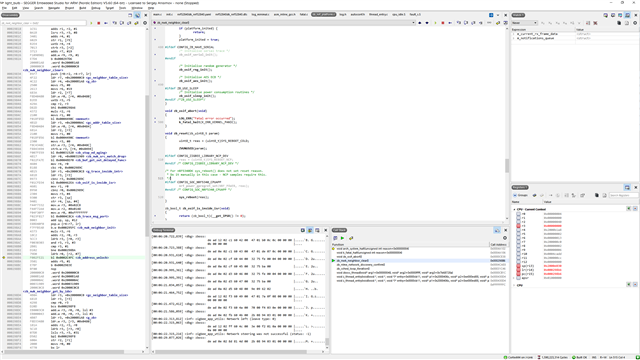Click the green play icon in Call Stack toolbar

point(342,238)
